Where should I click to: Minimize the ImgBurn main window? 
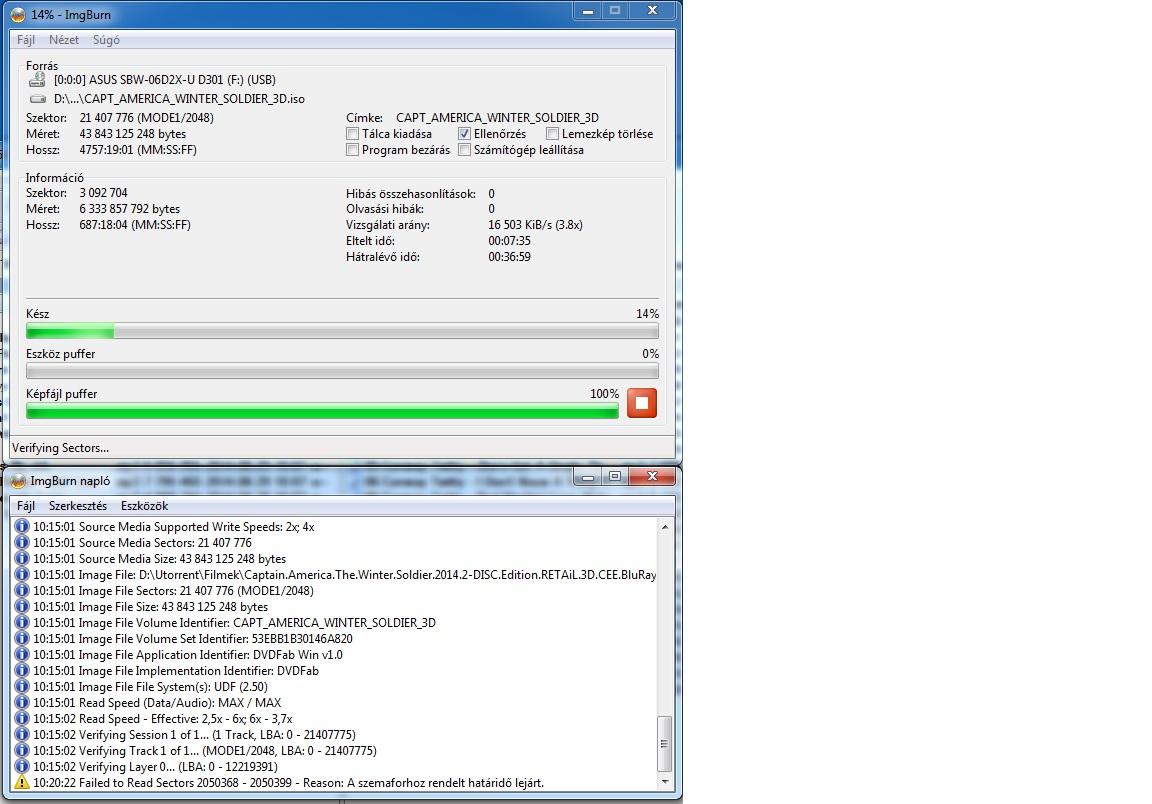coord(588,11)
